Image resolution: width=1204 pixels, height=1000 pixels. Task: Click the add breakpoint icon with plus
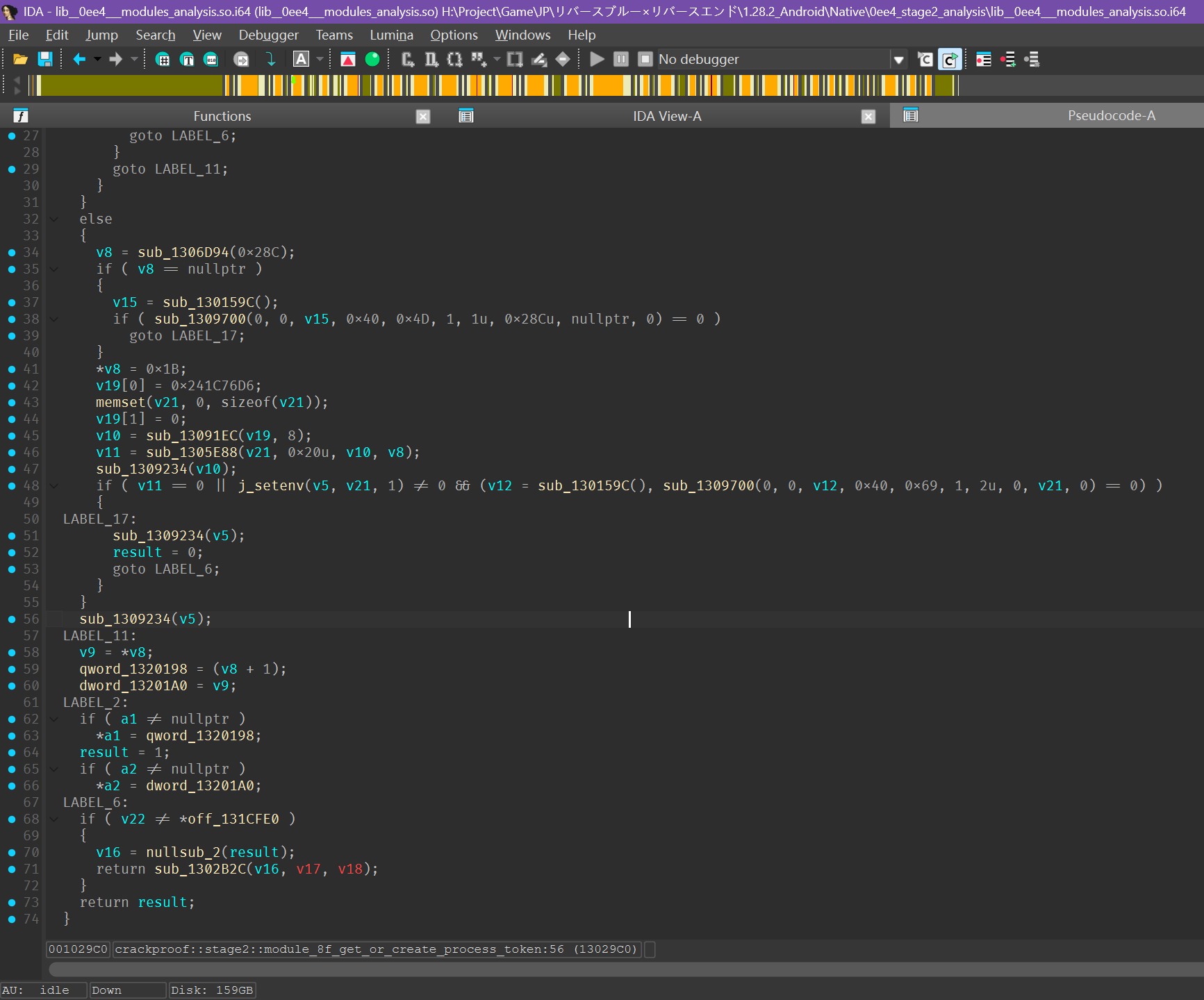[1008, 60]
